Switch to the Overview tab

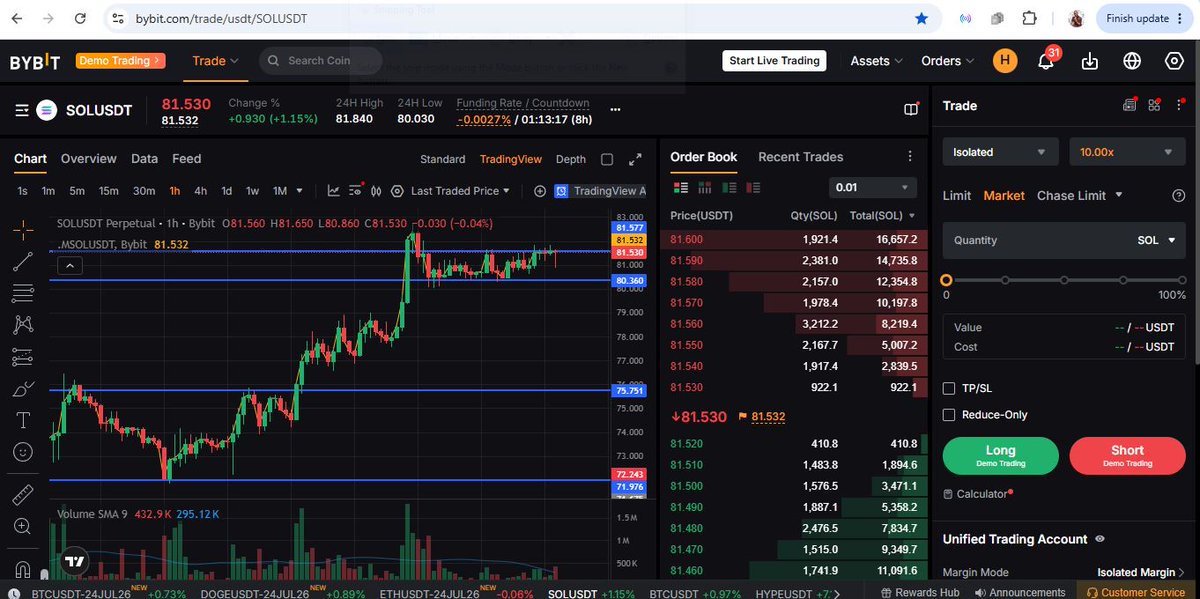(x=89, y=159)
